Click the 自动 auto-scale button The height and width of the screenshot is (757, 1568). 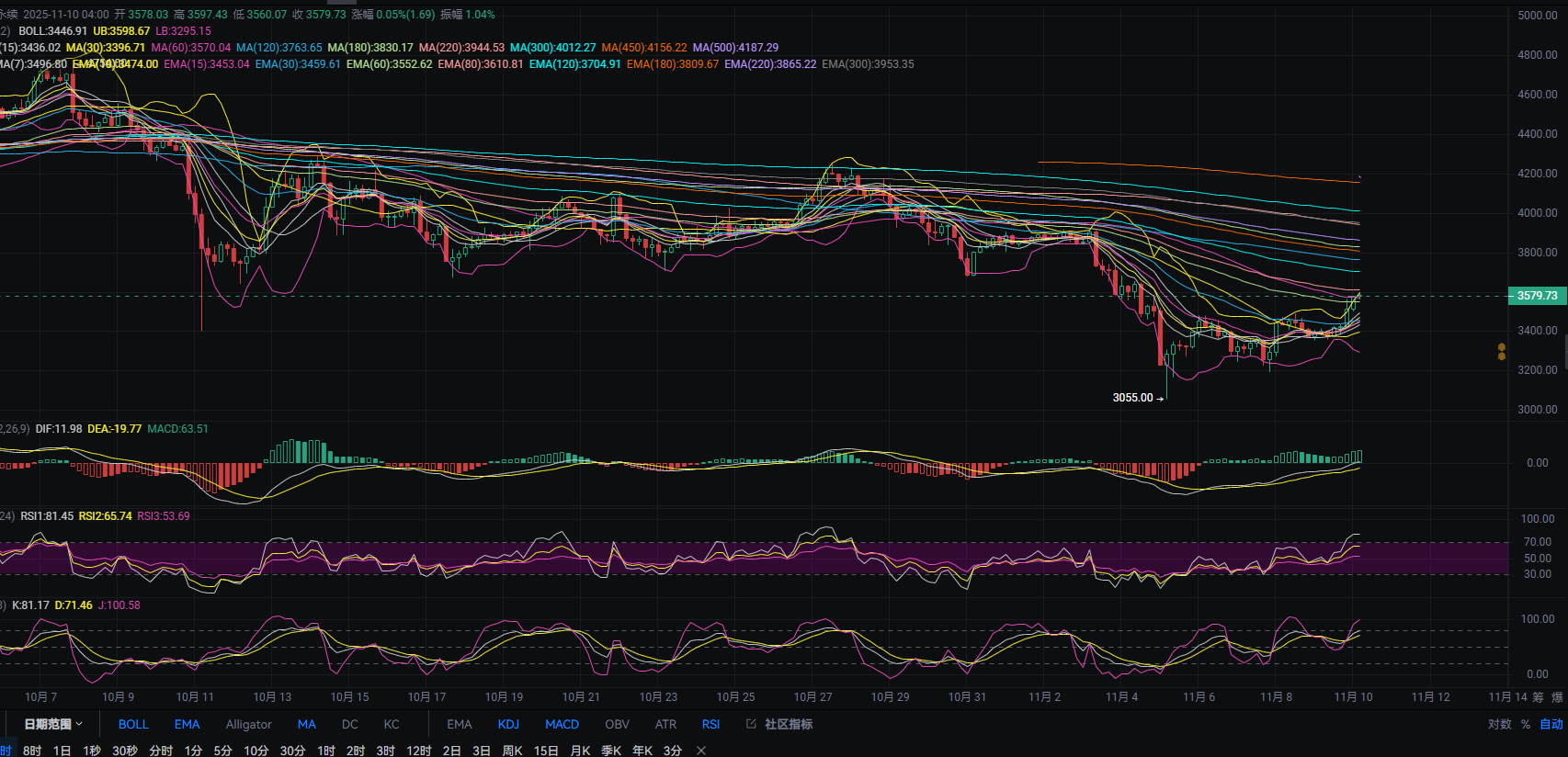[1551, 724]
